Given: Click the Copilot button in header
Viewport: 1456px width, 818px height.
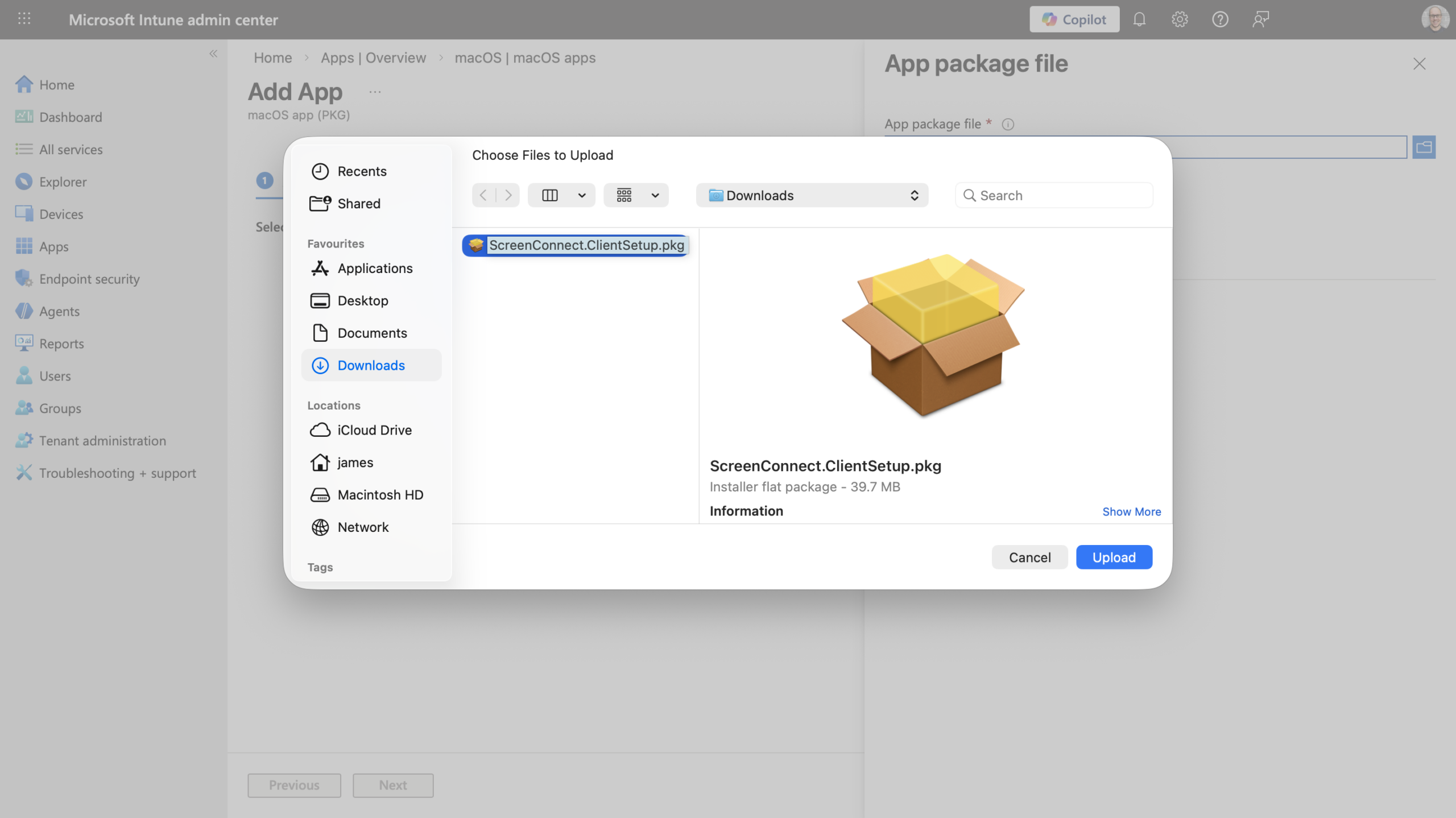Looking at the screenshot, I should pyautogui.click(x=1074, y=19).
